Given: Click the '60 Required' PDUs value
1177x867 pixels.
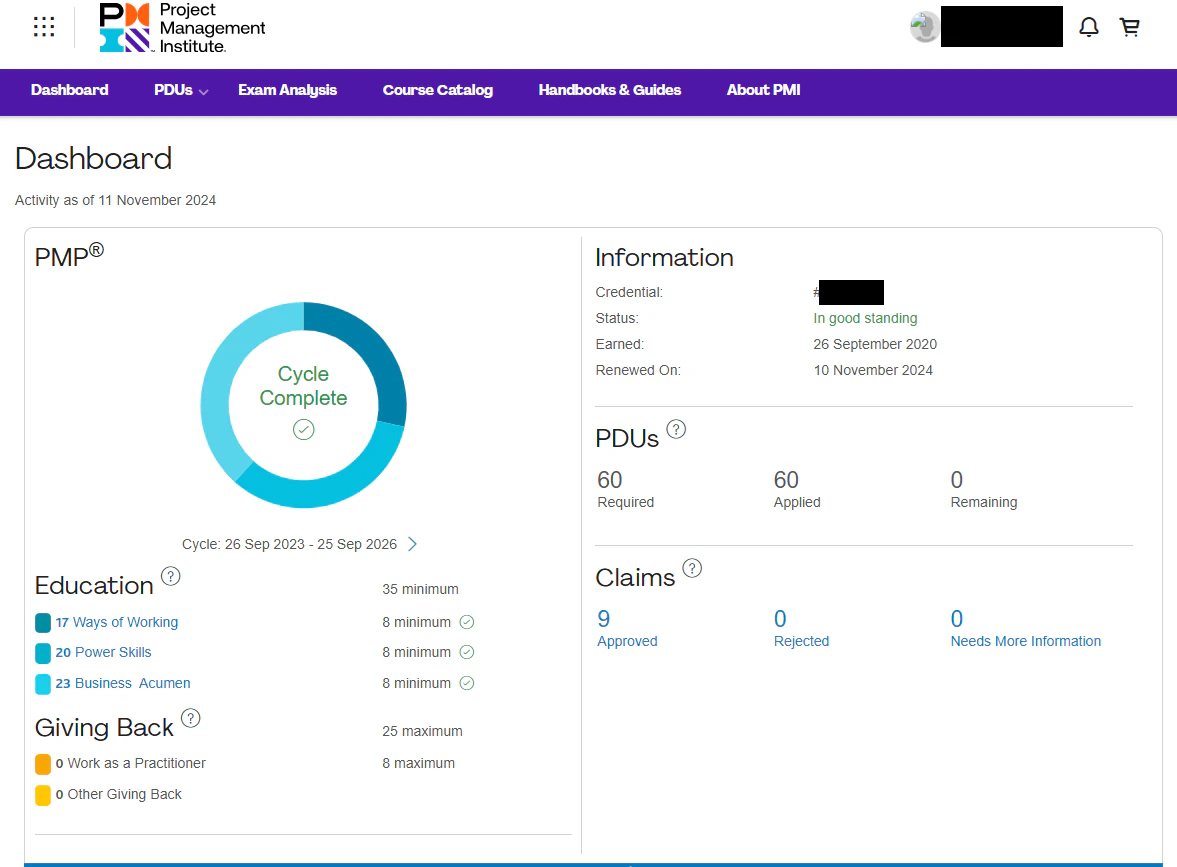Looking at the screenshot, I should (x=625, y=489).
